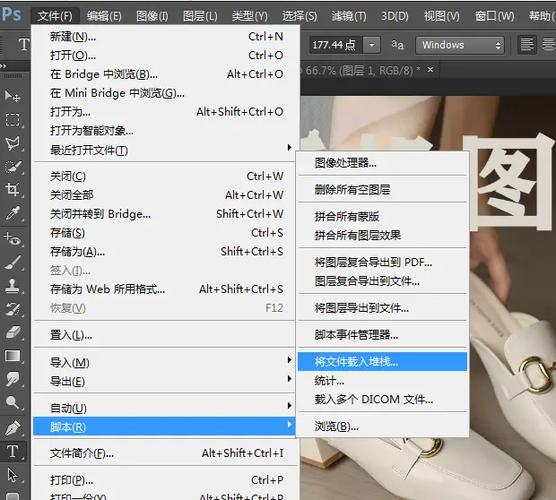Select the Zoom/Dodge magnifier tool
556x500 pixels.
tap(13, 403)
